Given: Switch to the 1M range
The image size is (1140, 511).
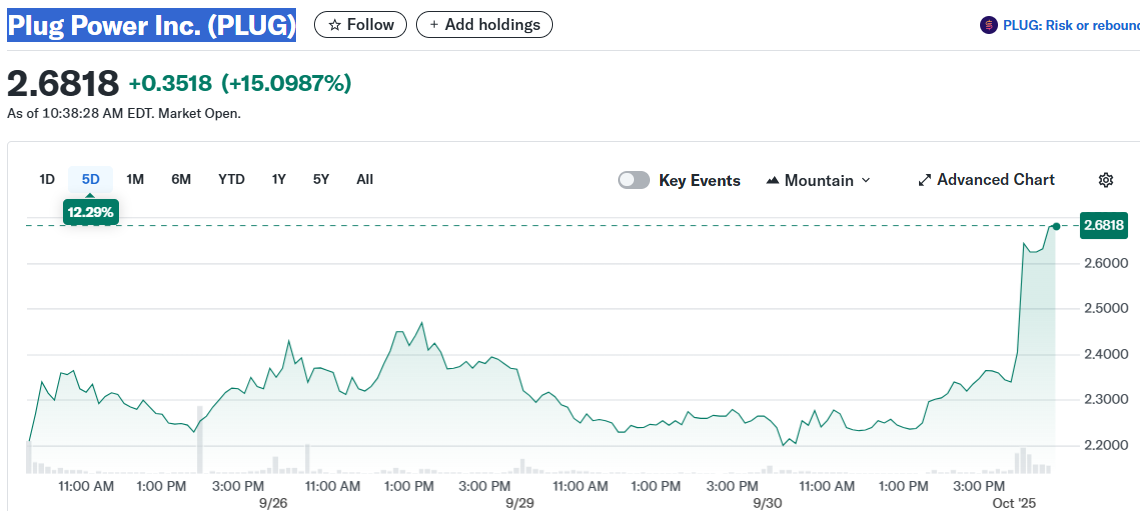Looking at the screenshot, I should pos(135,179).
